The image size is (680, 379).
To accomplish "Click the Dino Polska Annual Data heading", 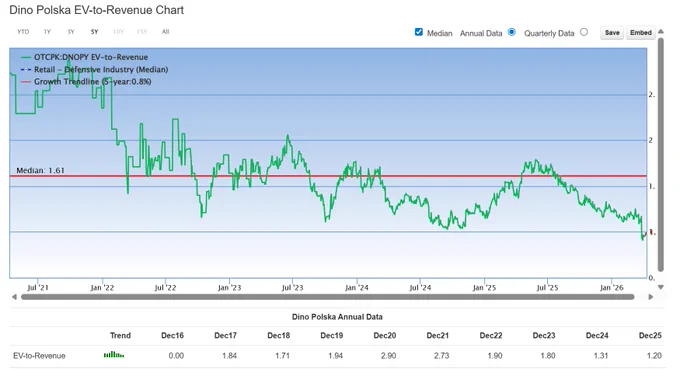I will tap(337, 317).
